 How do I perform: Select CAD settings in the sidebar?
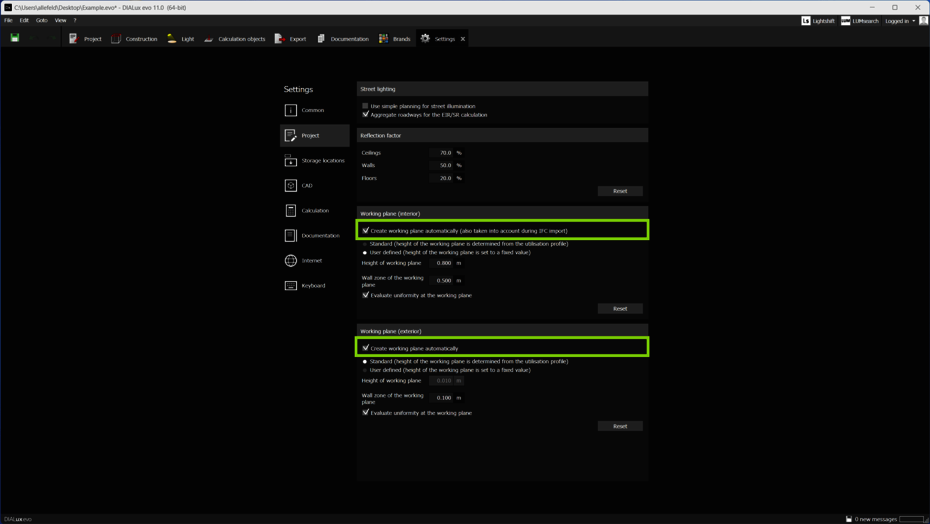[306, 186]
